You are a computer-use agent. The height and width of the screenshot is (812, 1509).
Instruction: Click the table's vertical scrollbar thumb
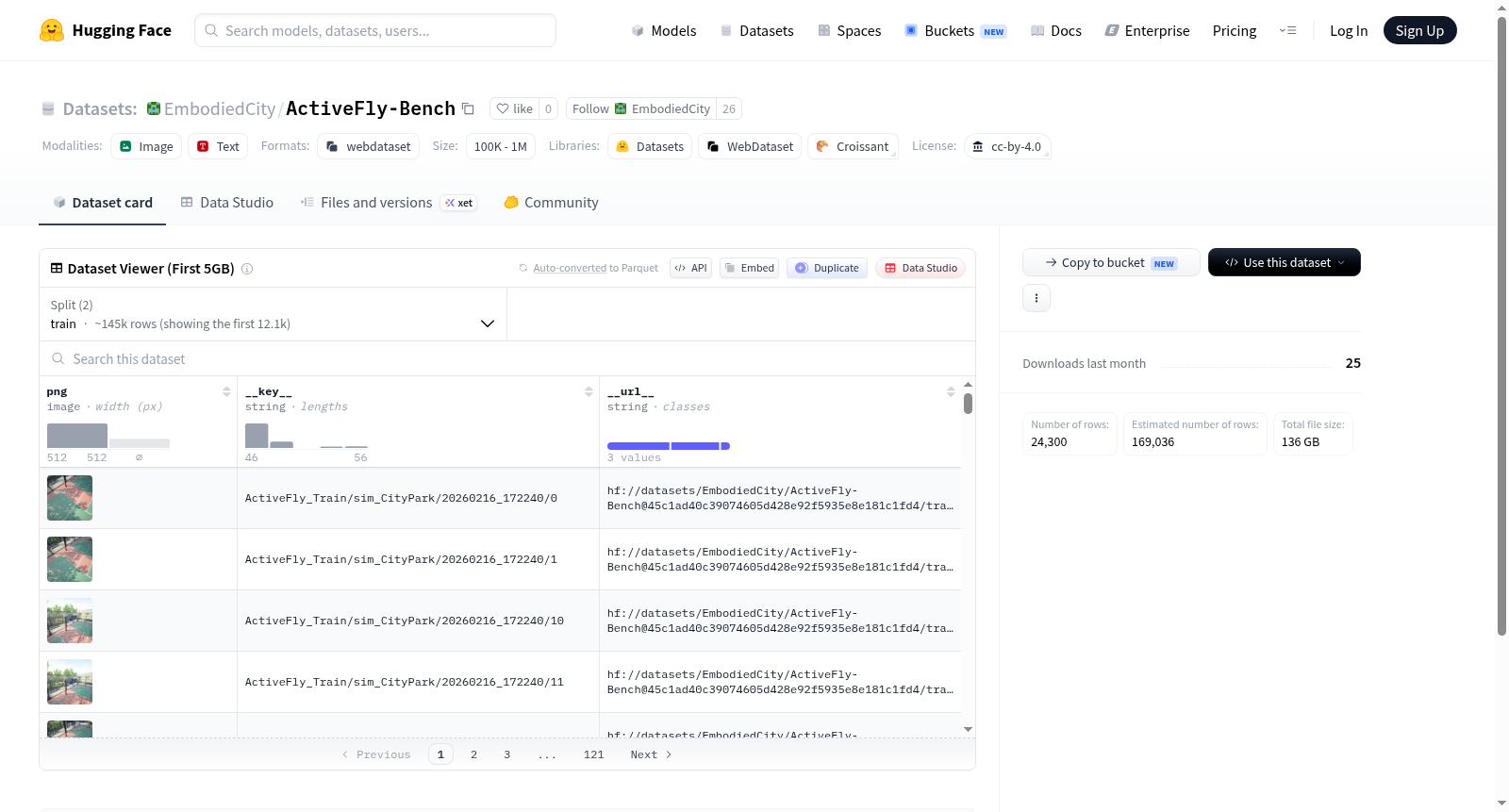coord(968,404)
